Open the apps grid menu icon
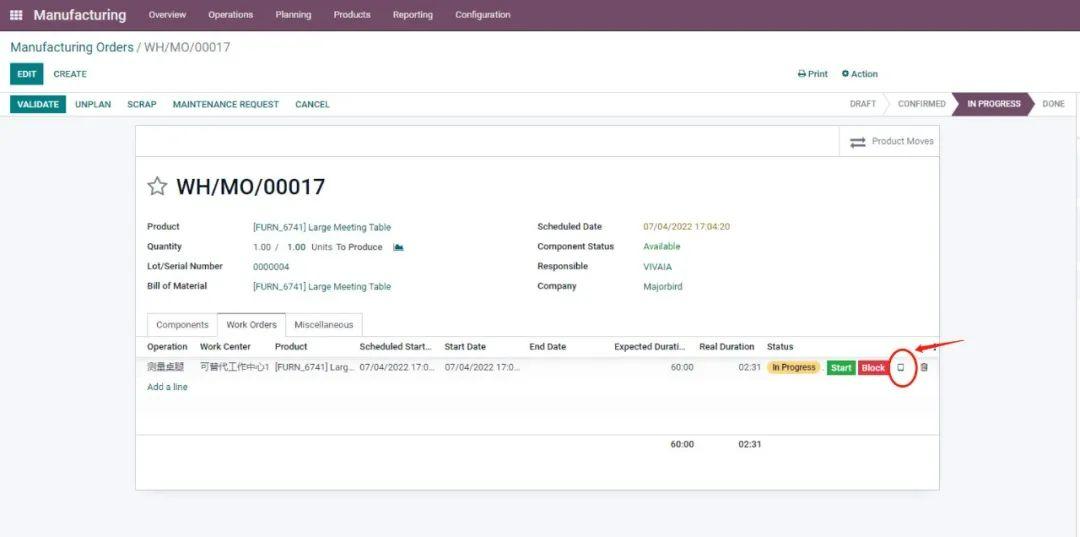This screenshot has width=1080, height=537. pyautogui.click(x=16, y=15)
